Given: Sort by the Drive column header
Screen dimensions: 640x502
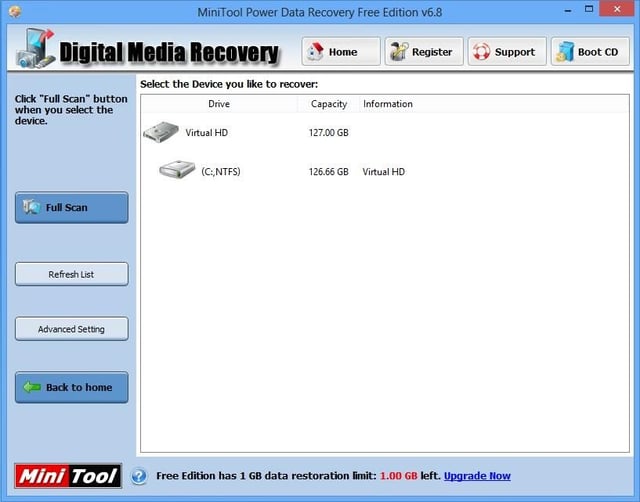Looking at the screenshot, I should tap(219, 104).
